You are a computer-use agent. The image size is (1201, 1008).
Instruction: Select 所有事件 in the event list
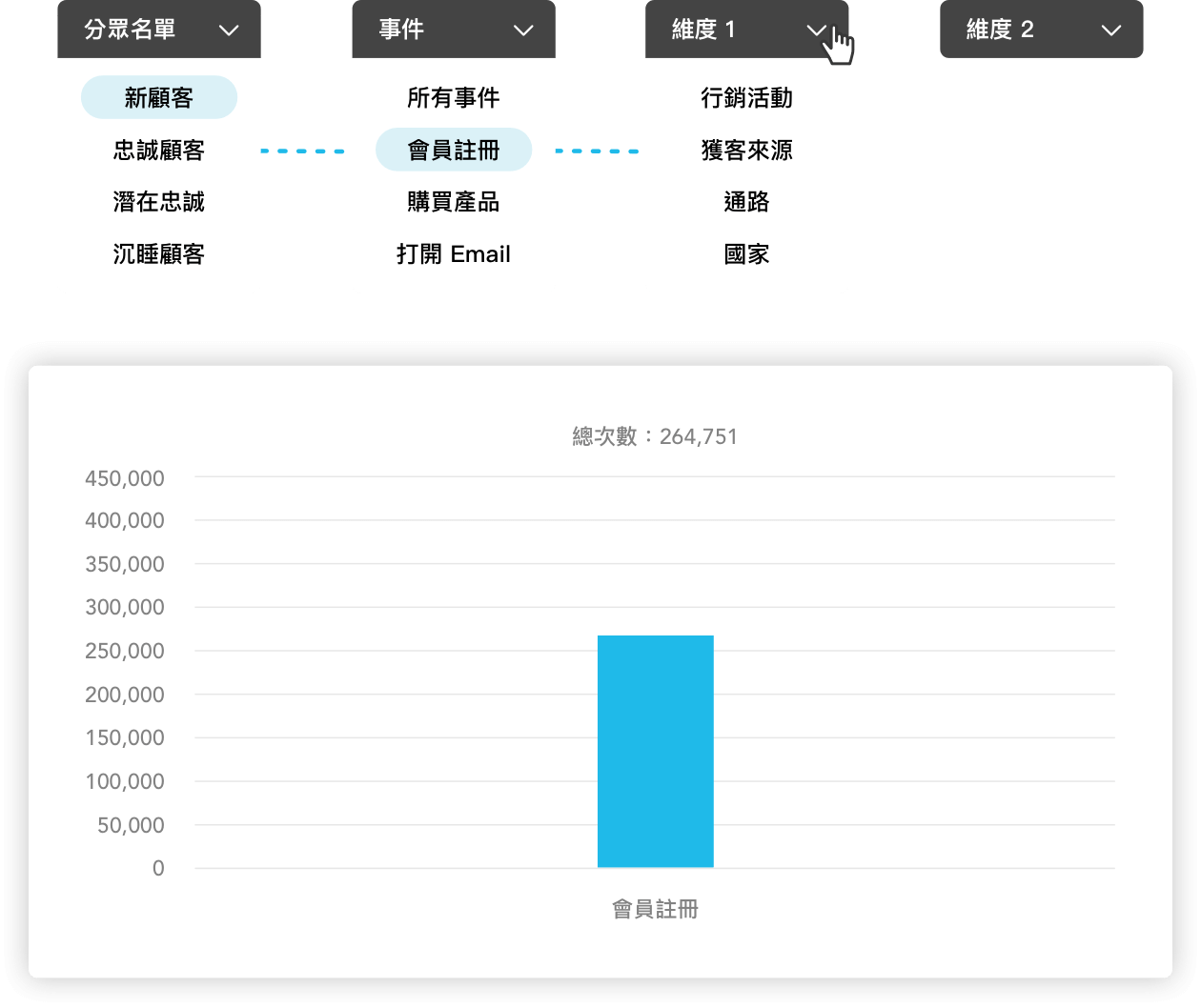click(454, 98)
